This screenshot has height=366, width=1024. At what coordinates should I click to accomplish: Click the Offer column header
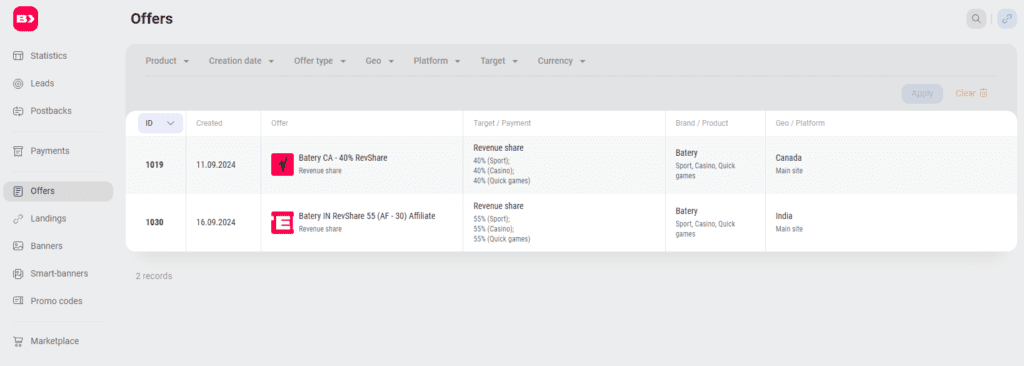[280, 123]
